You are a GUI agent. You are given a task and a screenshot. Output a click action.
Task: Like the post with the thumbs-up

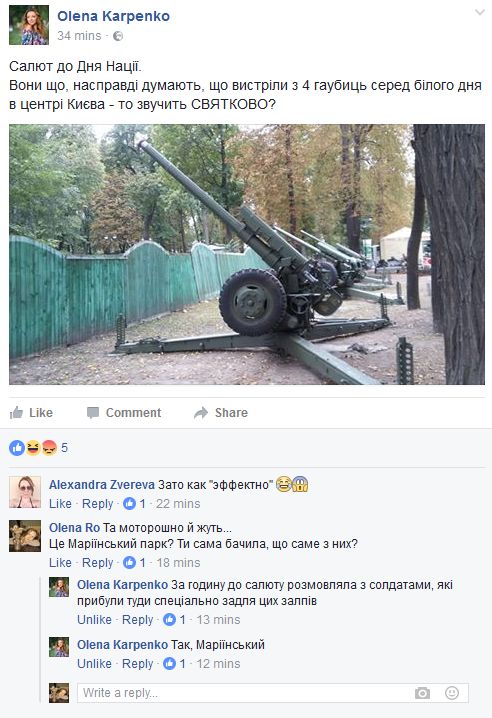(31, 413)
